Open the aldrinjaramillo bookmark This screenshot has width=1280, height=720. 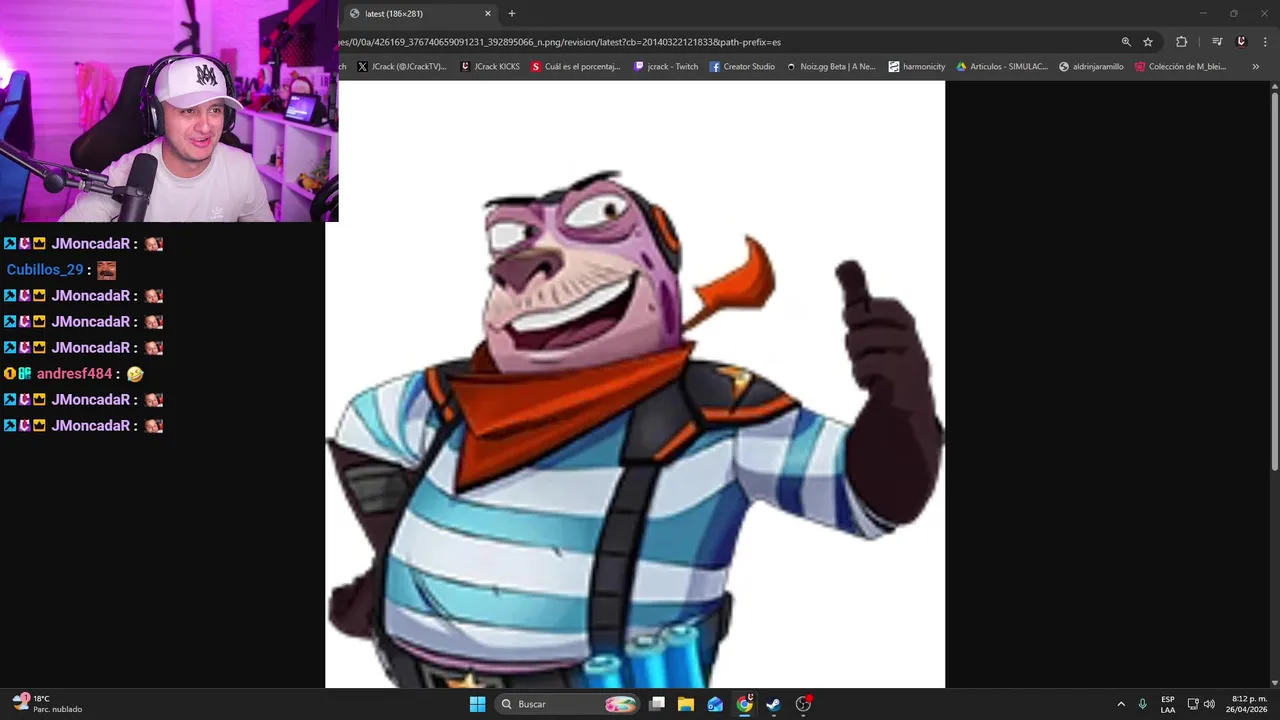click(x=1091, y=67)
